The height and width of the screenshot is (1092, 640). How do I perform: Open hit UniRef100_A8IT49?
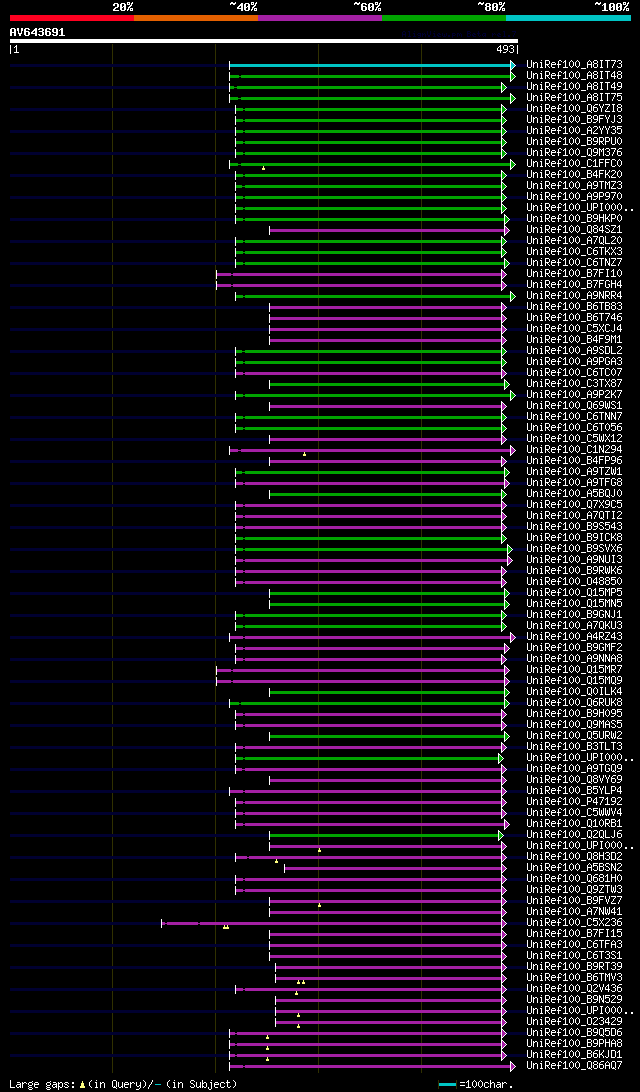tap(575, 87)
